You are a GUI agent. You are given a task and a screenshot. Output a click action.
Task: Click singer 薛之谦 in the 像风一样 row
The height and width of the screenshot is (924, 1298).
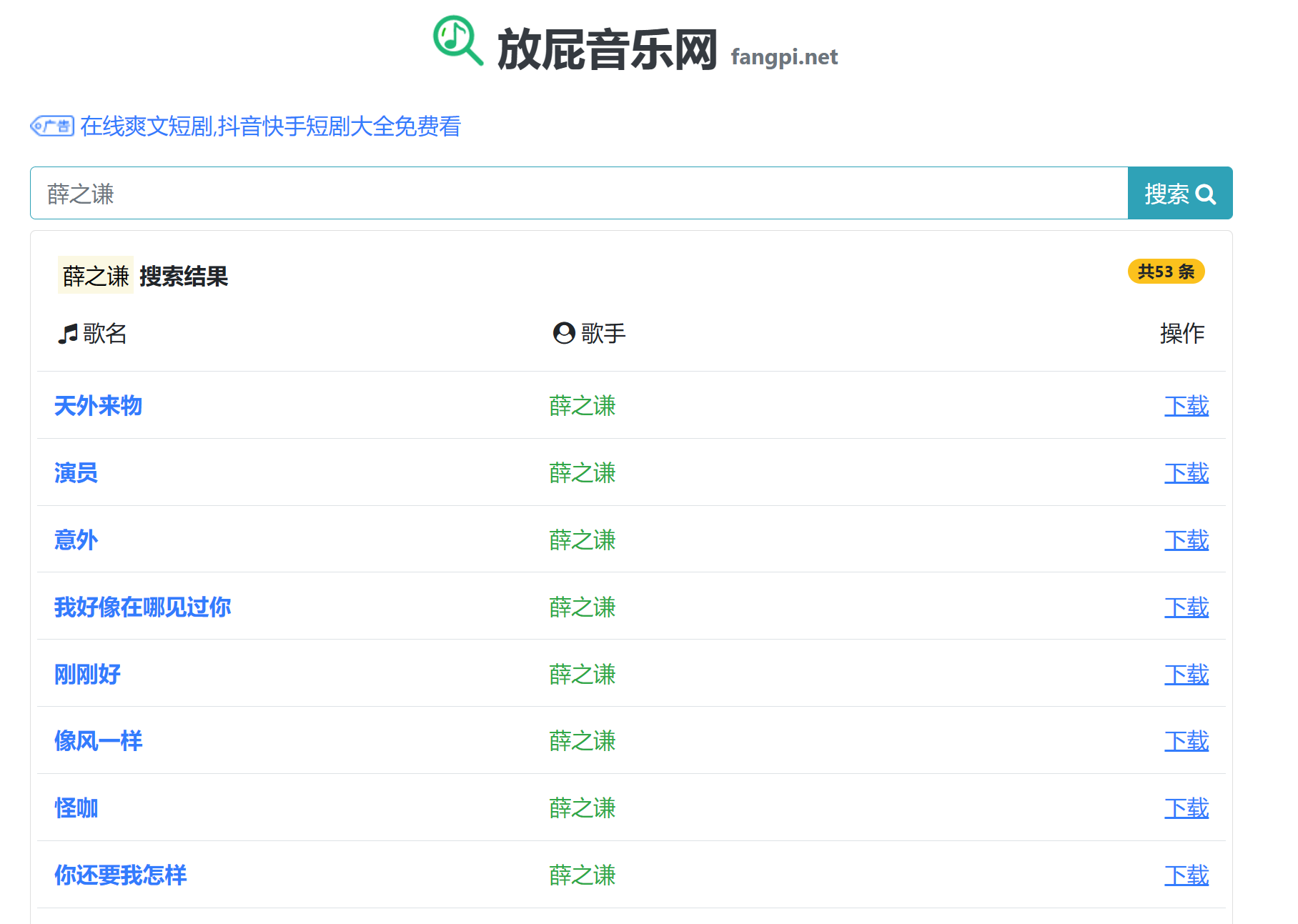click(583, 741)
